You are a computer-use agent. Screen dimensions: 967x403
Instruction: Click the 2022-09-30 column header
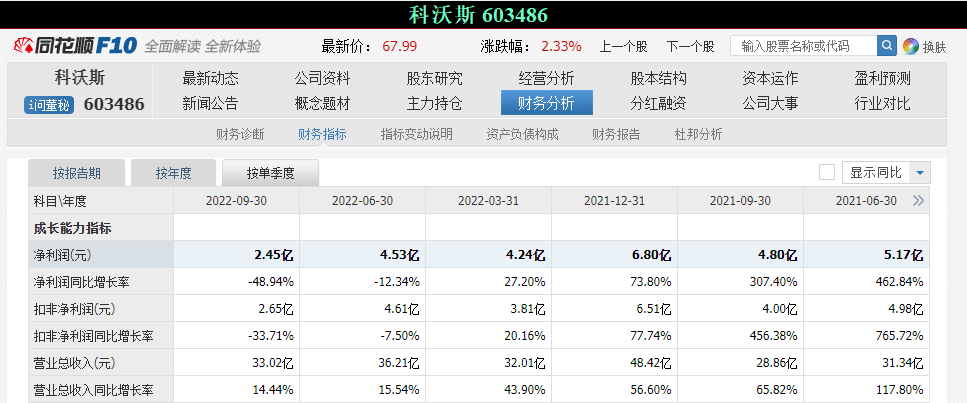(236, 201)
